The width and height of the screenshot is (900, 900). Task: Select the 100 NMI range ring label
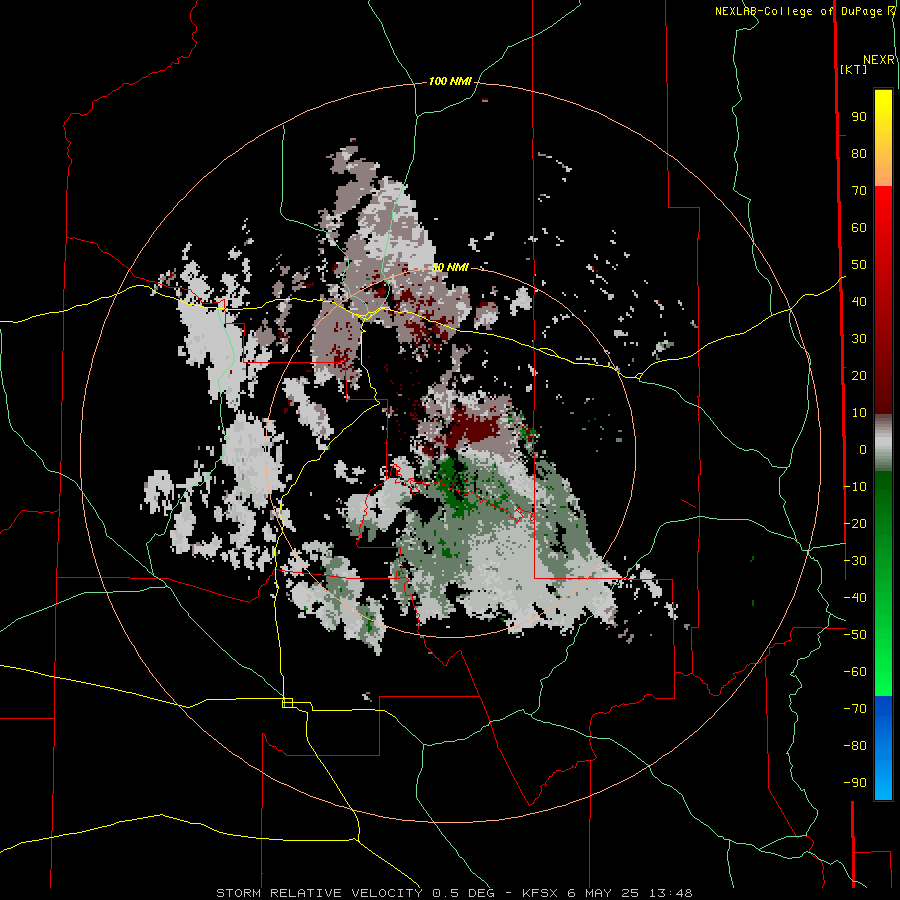[450, 81]
